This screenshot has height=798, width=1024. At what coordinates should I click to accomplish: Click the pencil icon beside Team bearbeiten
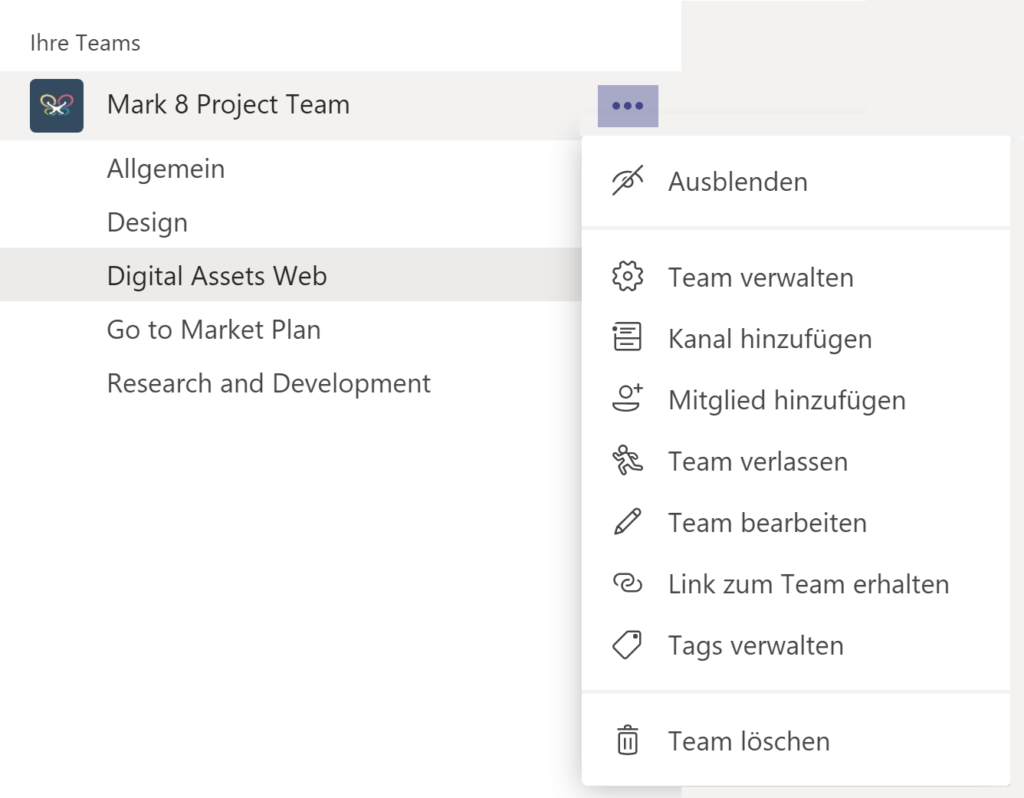click(x=627, y=522)
